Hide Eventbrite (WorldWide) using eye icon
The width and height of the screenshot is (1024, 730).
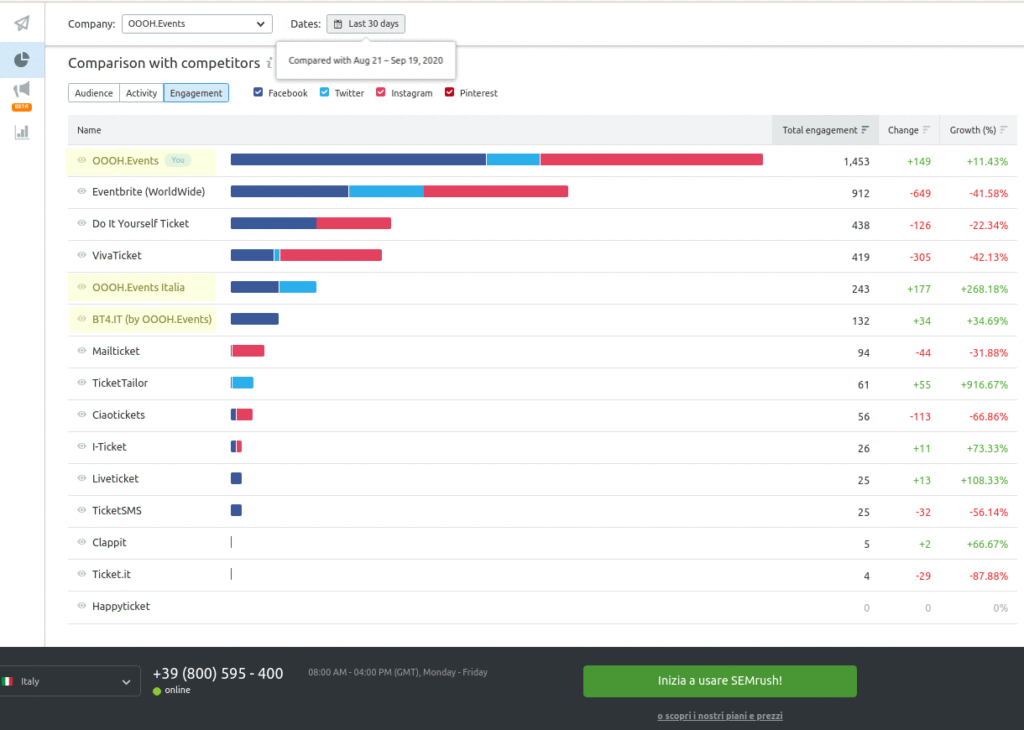point(82,192)
